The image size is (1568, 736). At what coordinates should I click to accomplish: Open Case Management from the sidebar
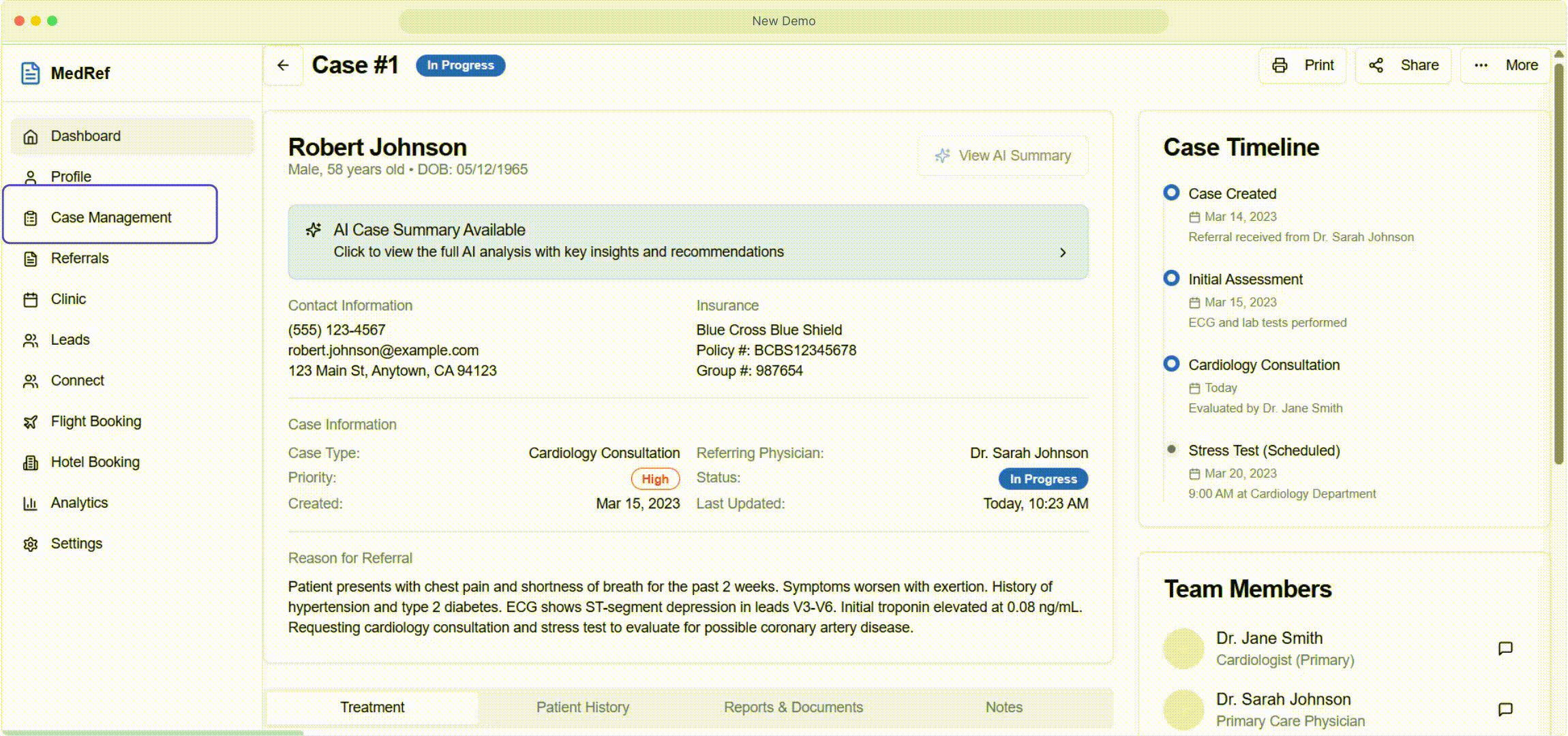(x=110, y=217)
